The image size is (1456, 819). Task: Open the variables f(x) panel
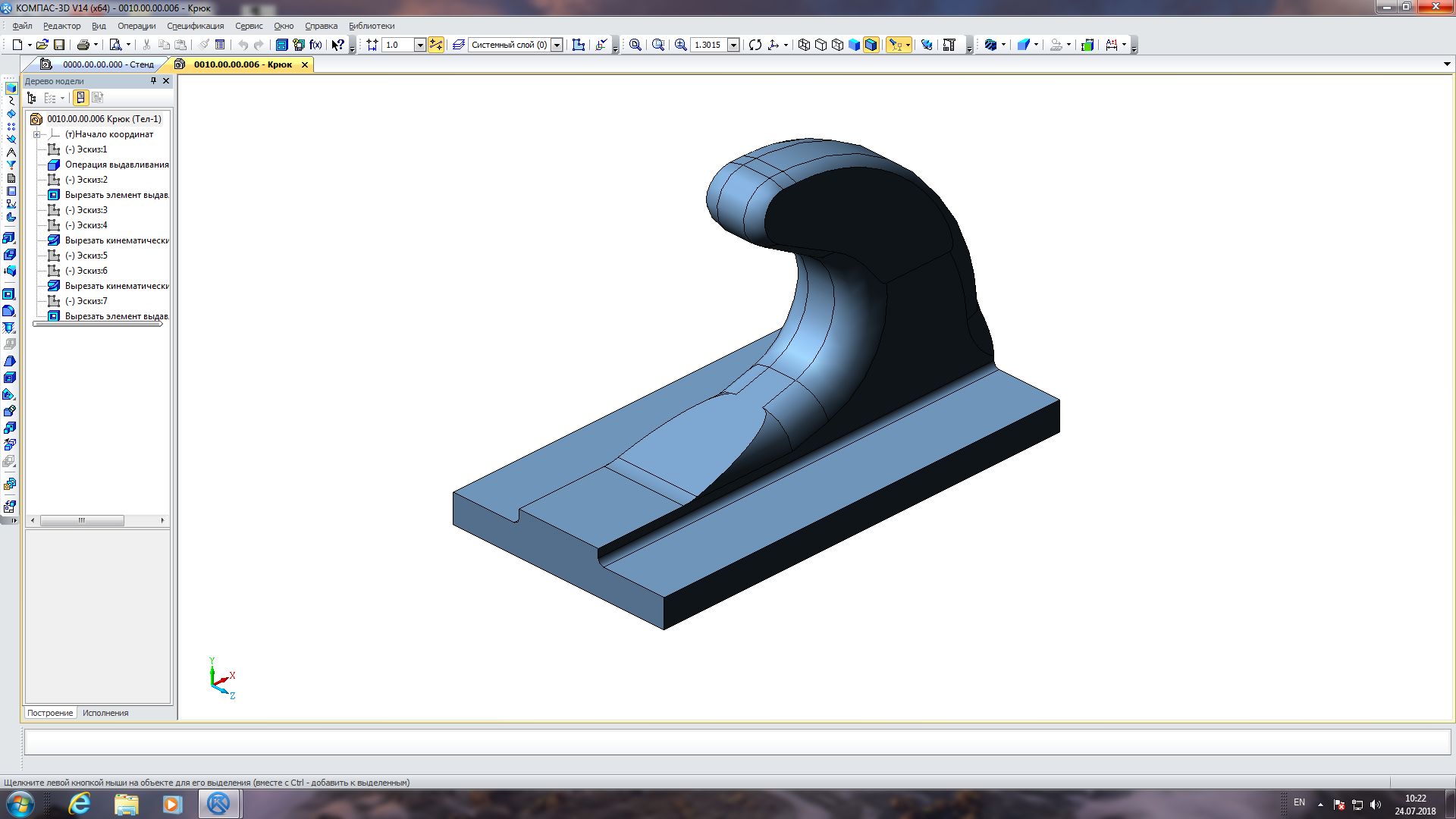click(x=315, y=45)
